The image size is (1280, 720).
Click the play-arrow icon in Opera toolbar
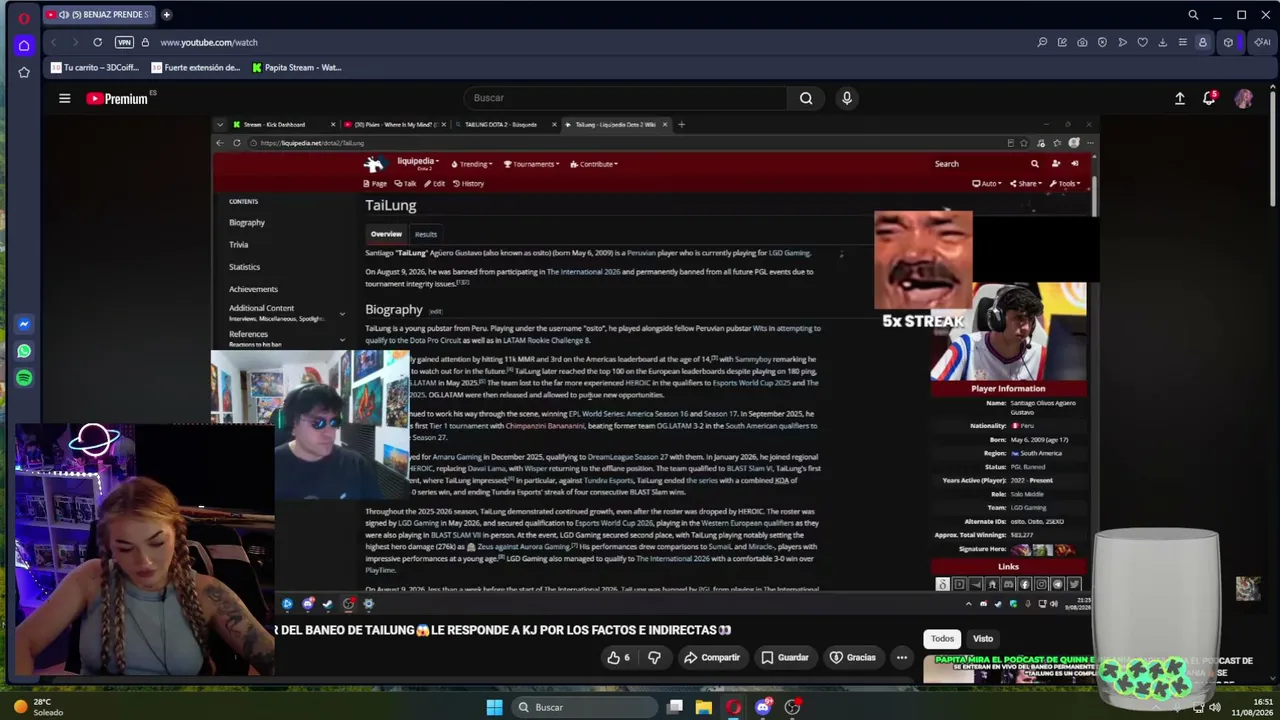click(1122, 42)
